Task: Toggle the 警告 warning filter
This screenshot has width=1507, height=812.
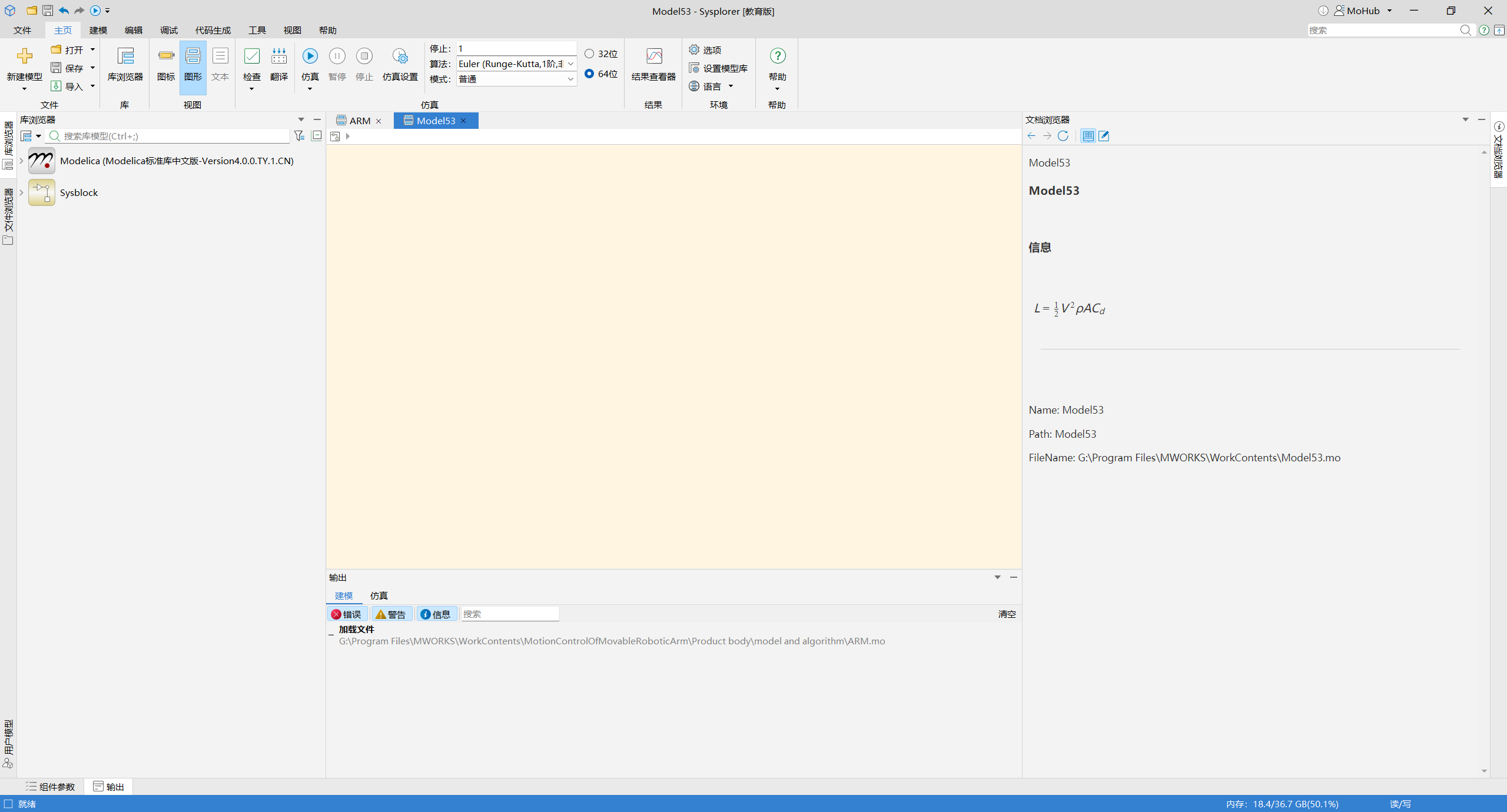Action: click(391, 614)
